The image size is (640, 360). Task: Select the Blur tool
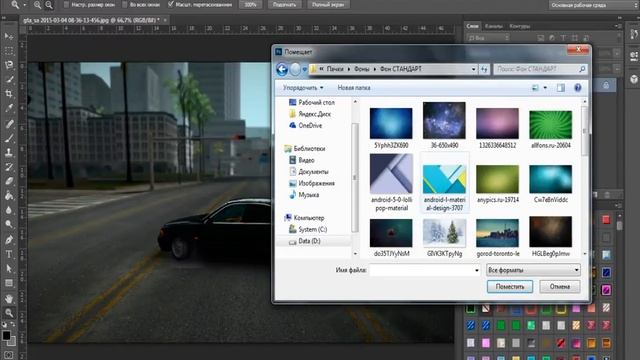pos(9,210)
